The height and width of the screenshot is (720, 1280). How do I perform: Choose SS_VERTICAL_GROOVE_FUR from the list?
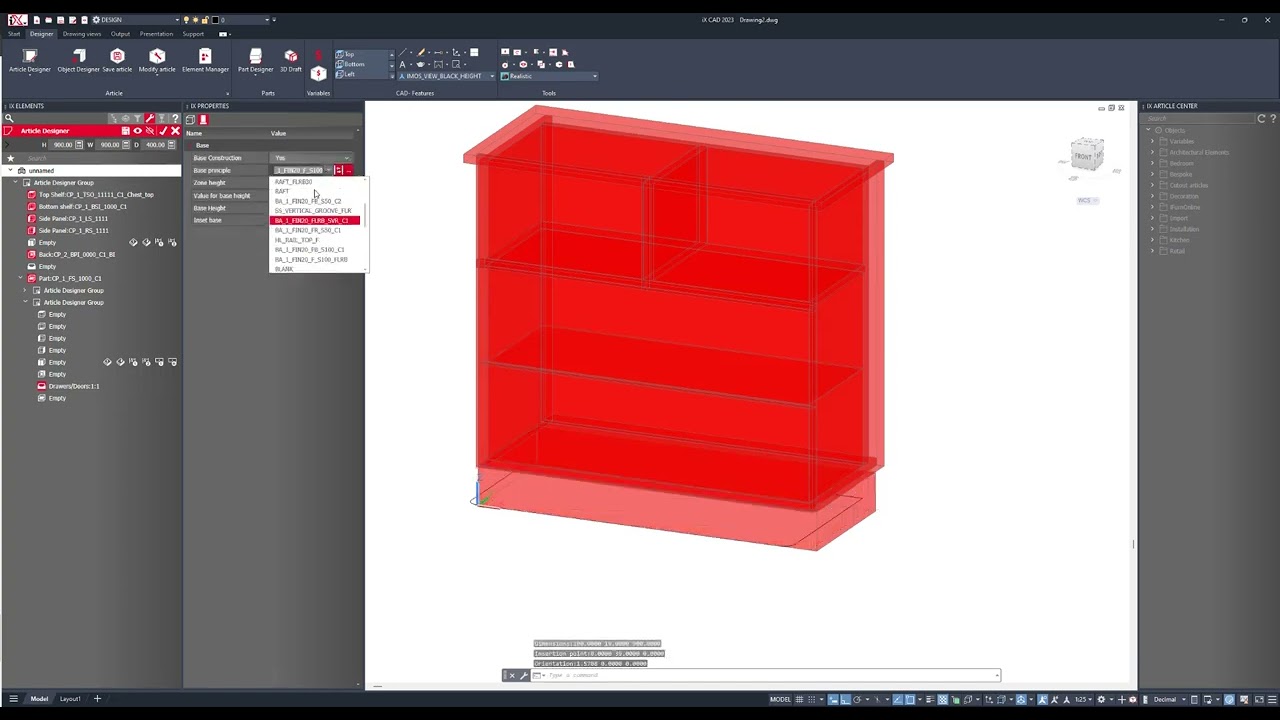pyautogui.click(x=313, y=211)
